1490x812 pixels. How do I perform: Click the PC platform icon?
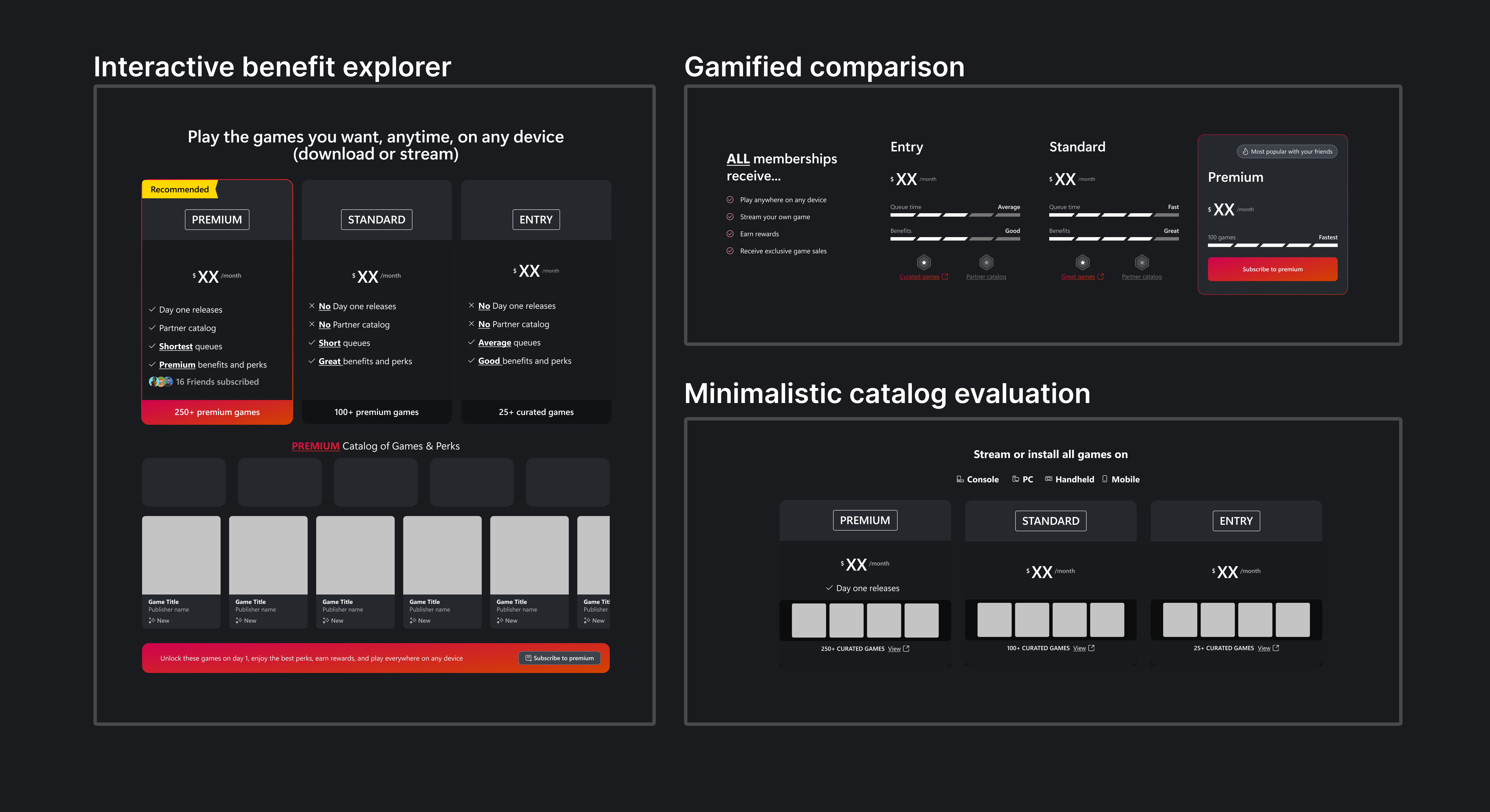coord(1016,479)
